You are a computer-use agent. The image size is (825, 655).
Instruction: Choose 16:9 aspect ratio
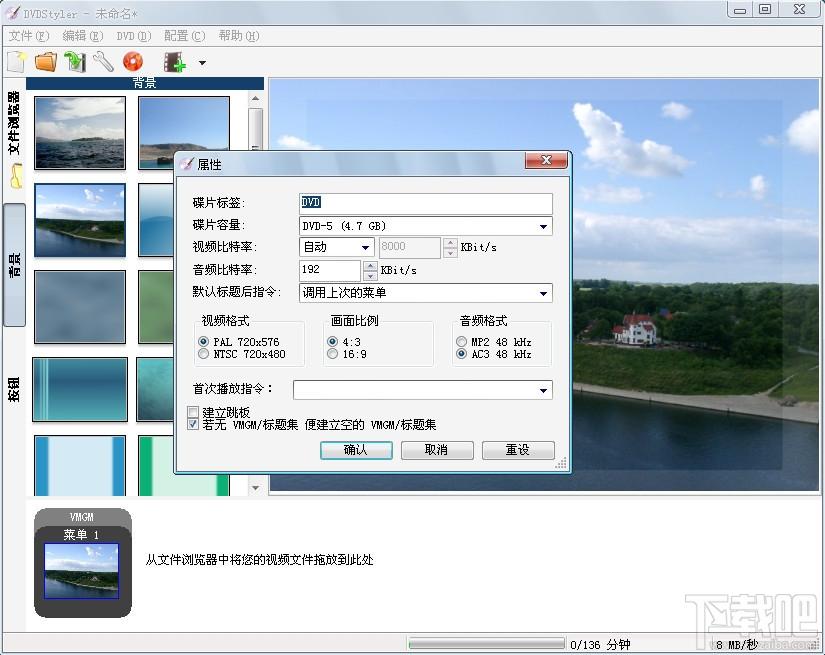click(x=333, y=355)
